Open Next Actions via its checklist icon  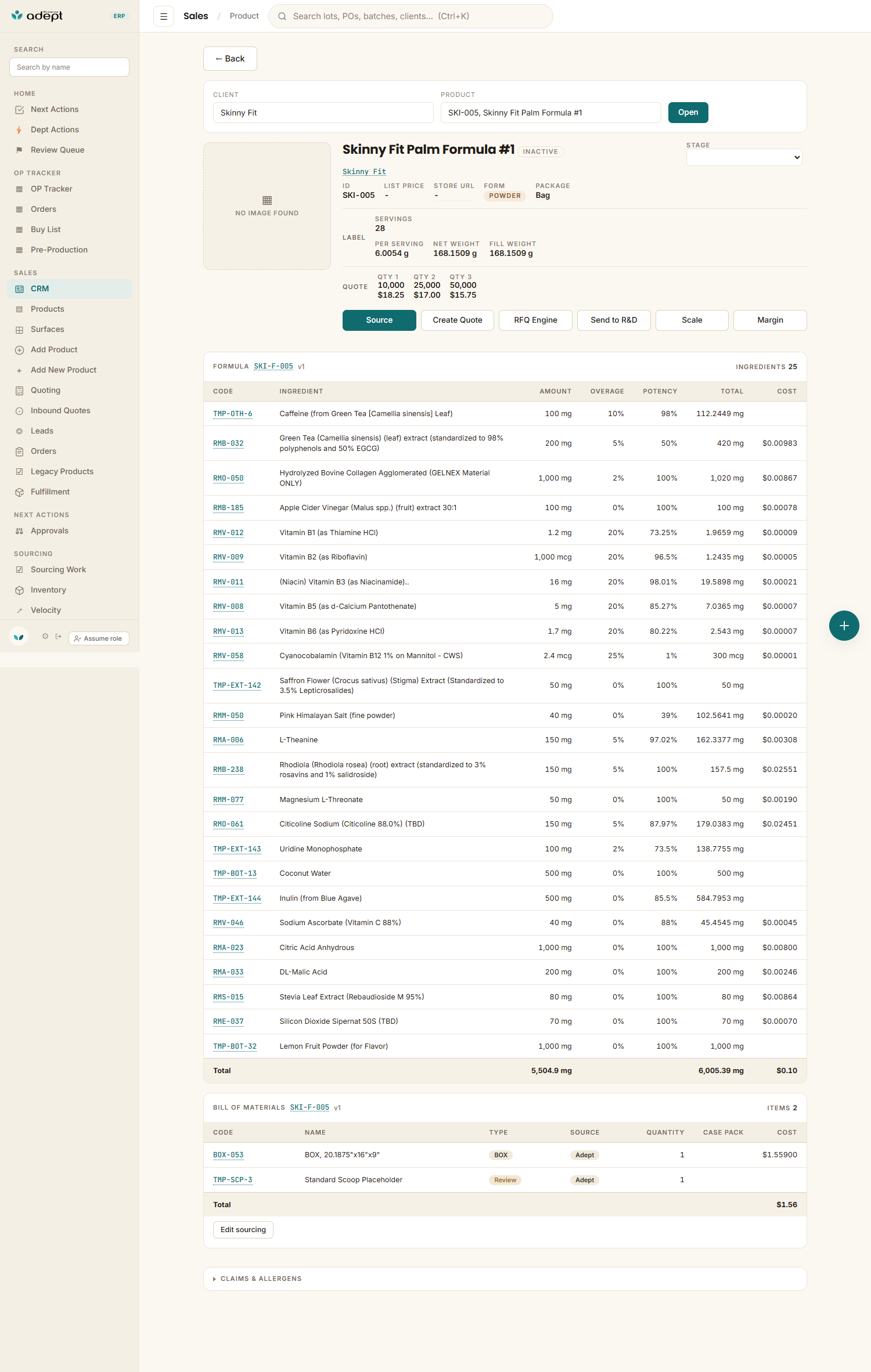(19, 110)
